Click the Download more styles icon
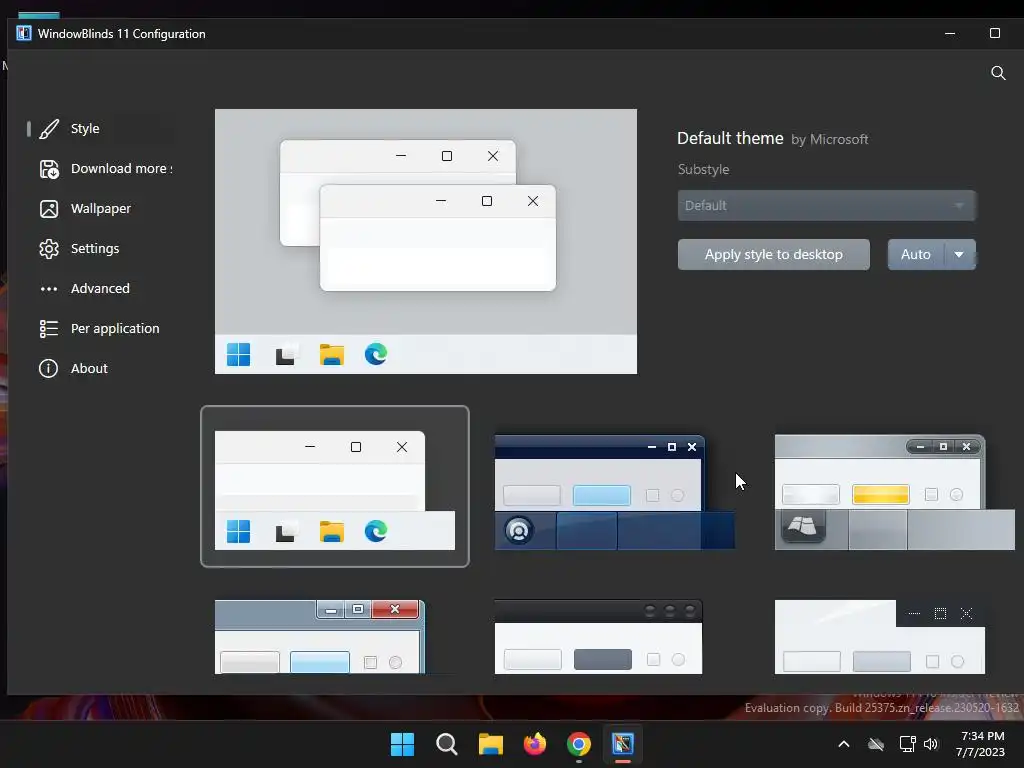This screenshot has height=768, width=1024. [x=49, y=169]
